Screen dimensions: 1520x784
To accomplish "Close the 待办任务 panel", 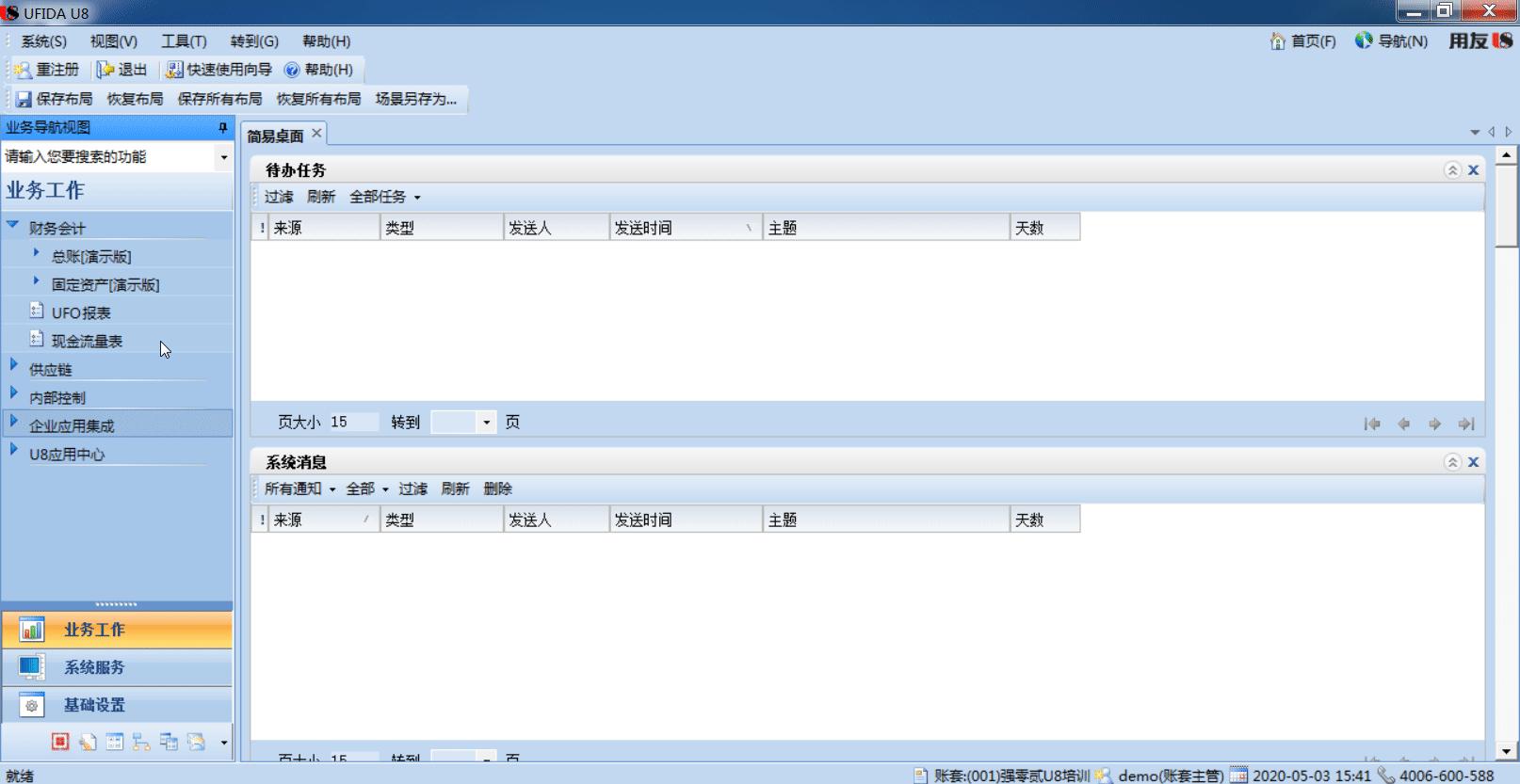I will pos(1474,170).
